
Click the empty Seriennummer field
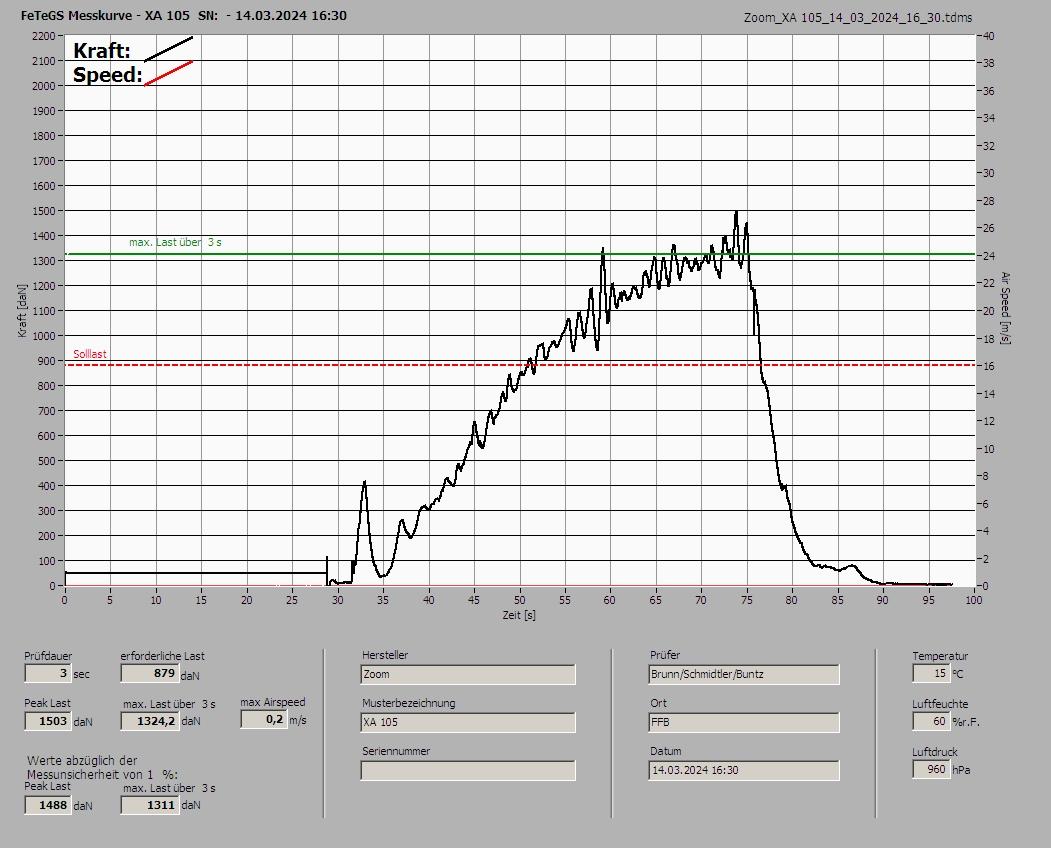point(467,770)
